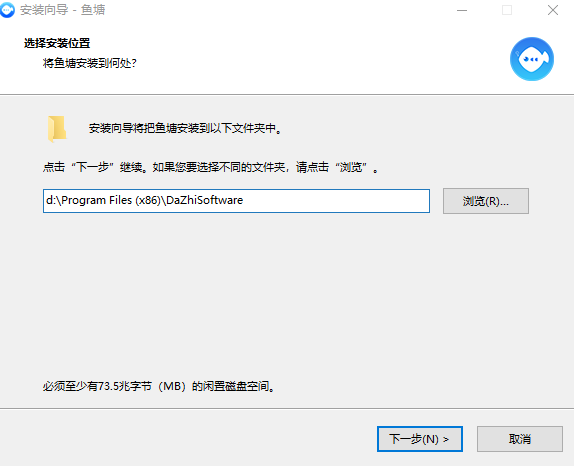Close the installer with the X button
574x466 pixels.
click(x=553, y=10)
